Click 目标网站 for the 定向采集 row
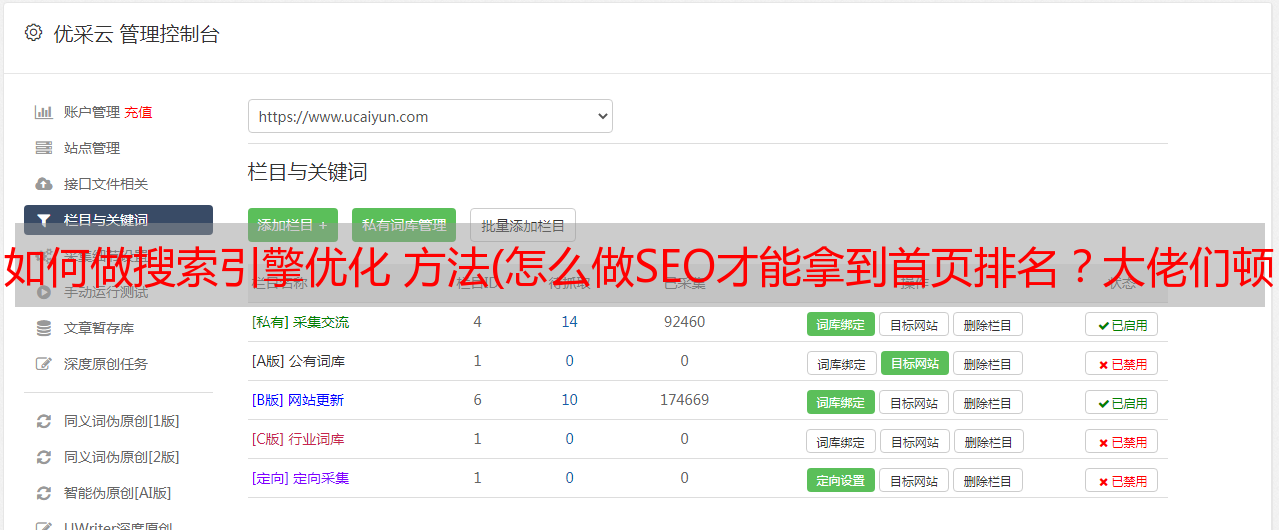This screenshot has height=530, width=1279. click(x=914, y=480)
